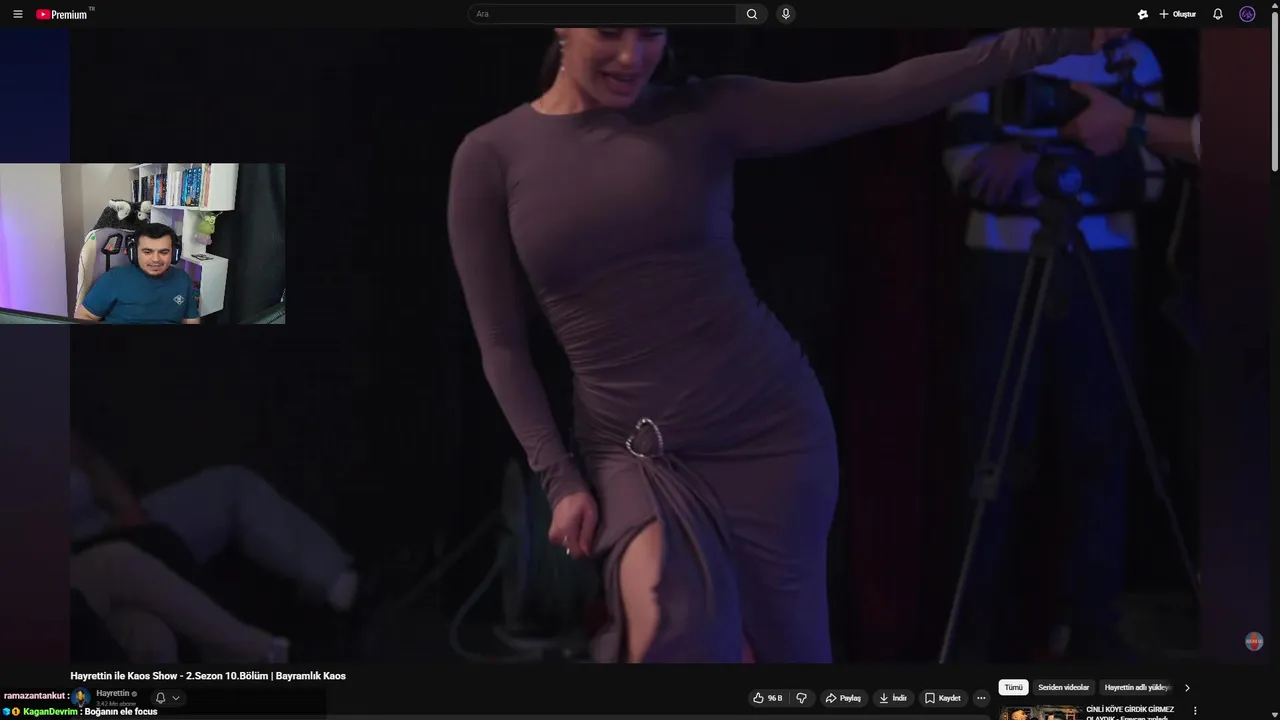Open Hayrettin channel avatar

click(80, 697)
